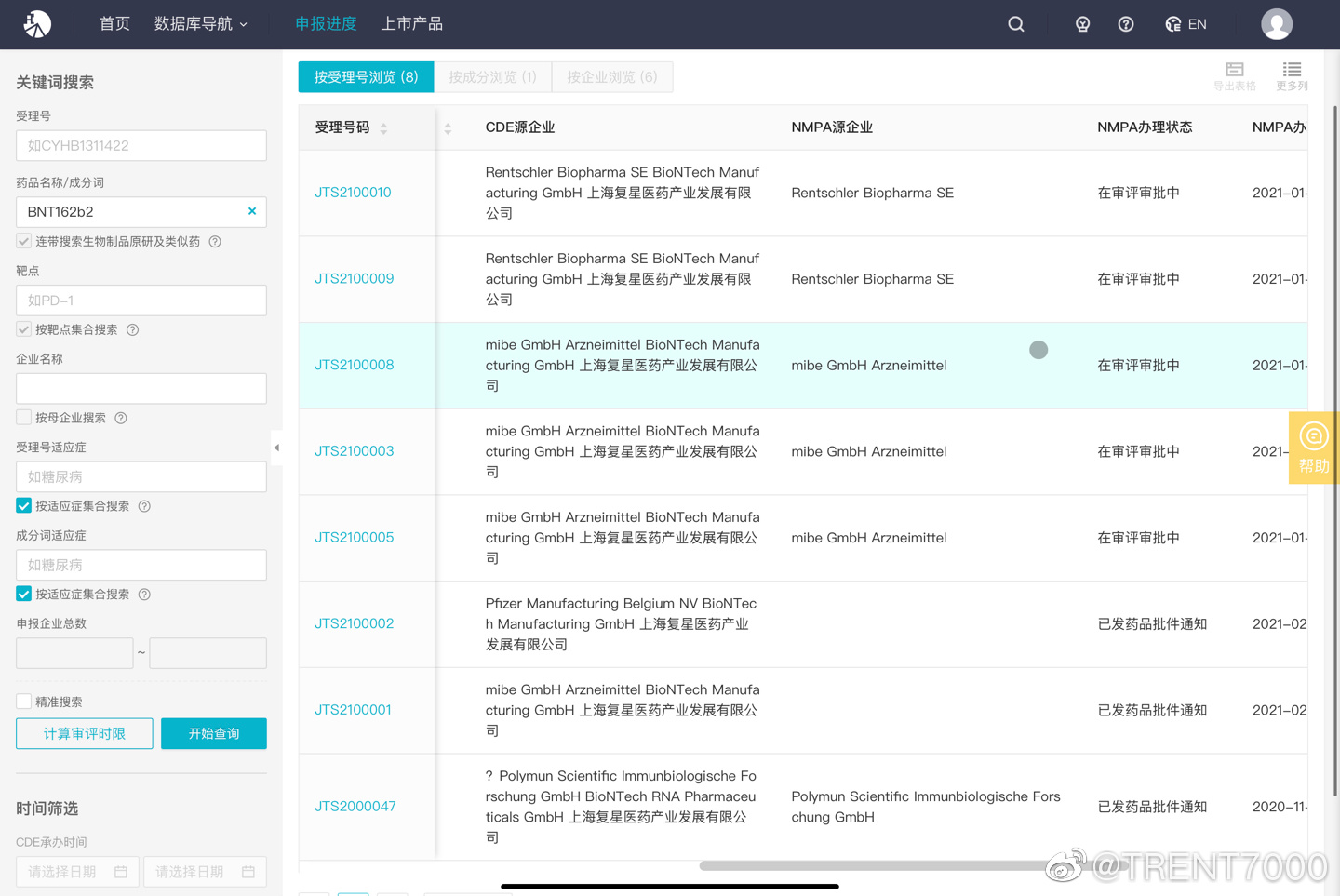Focus the 企业名称 input field

[x=141, y=388]
